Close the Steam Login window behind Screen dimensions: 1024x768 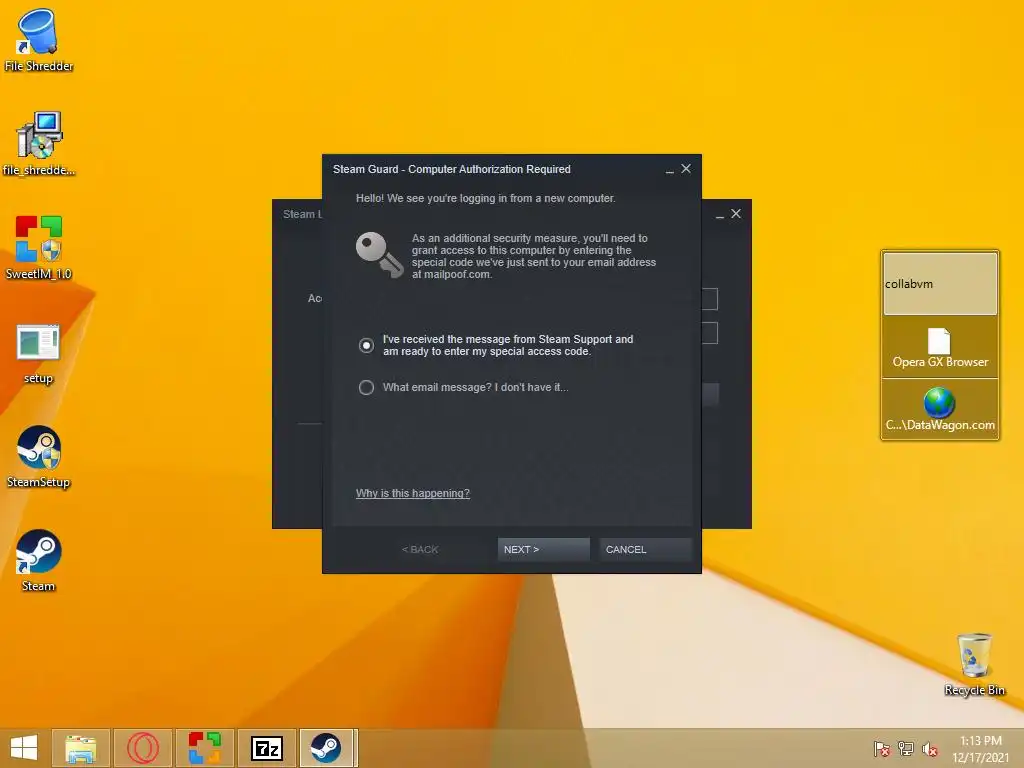coord(736,214)
